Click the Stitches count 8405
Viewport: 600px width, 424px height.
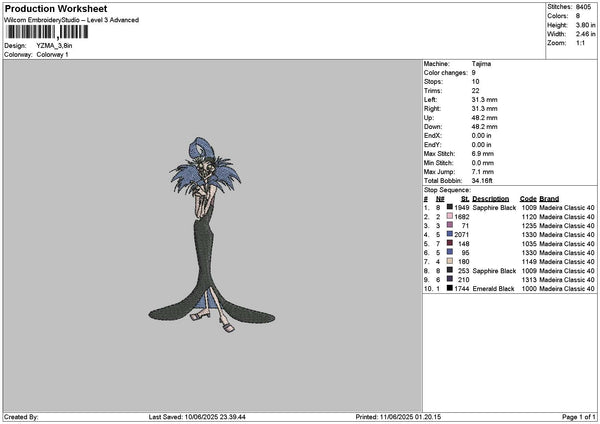coord(585,8)
